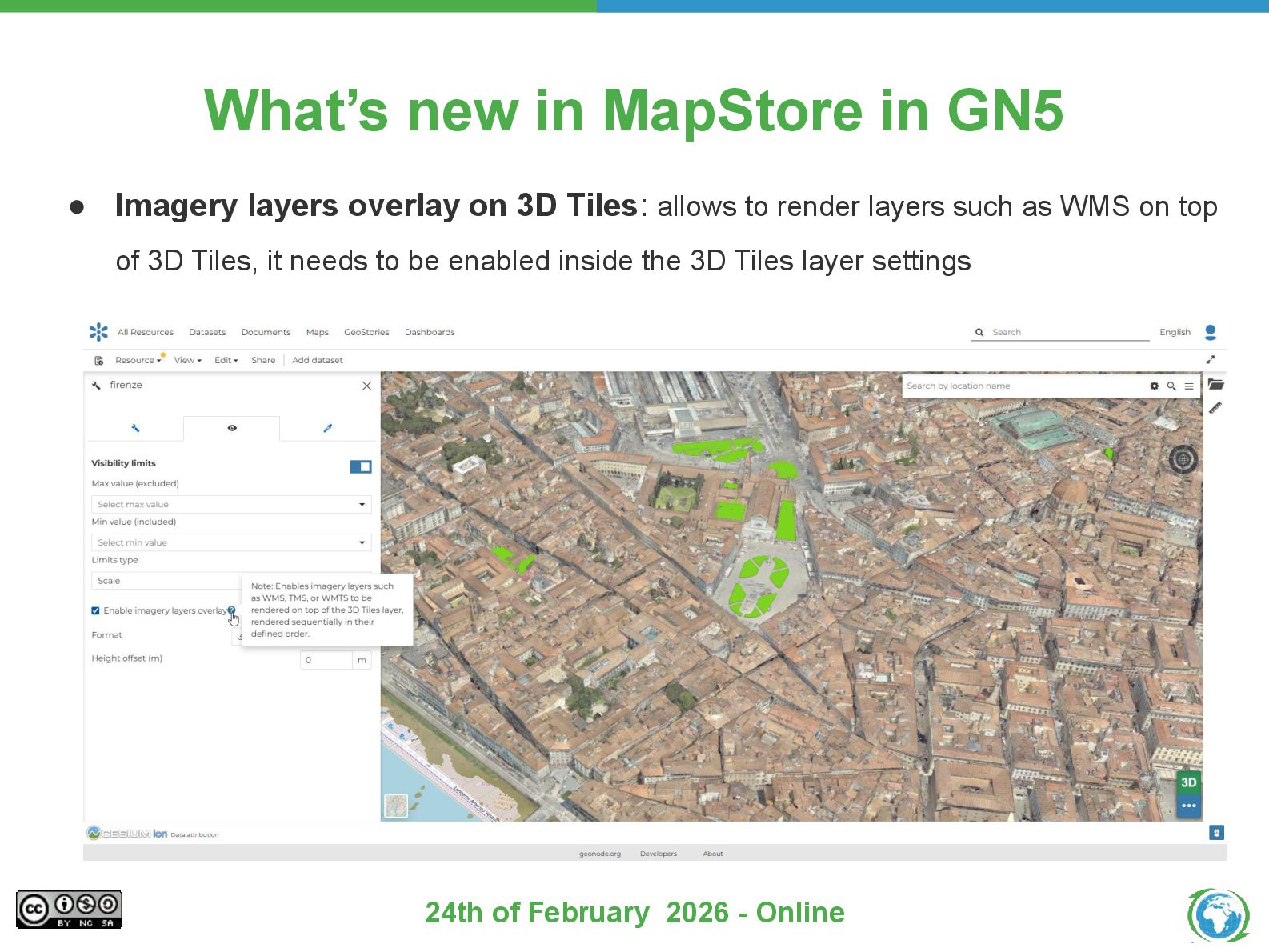The height and width of the screenshot is (952, 1269).
Task: Open the Developers footer link
Action: (659, 854)
